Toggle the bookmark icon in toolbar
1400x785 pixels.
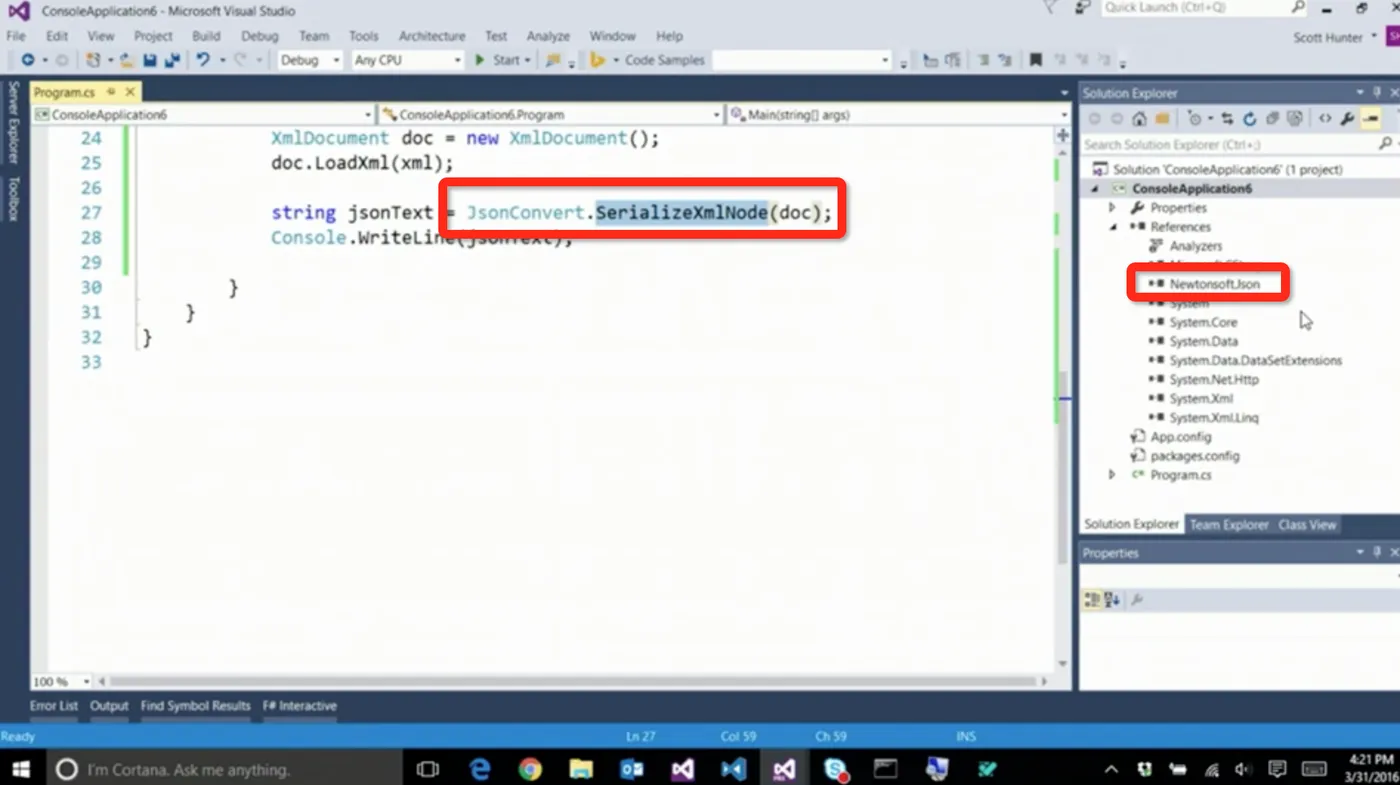tap(1036, 60)
